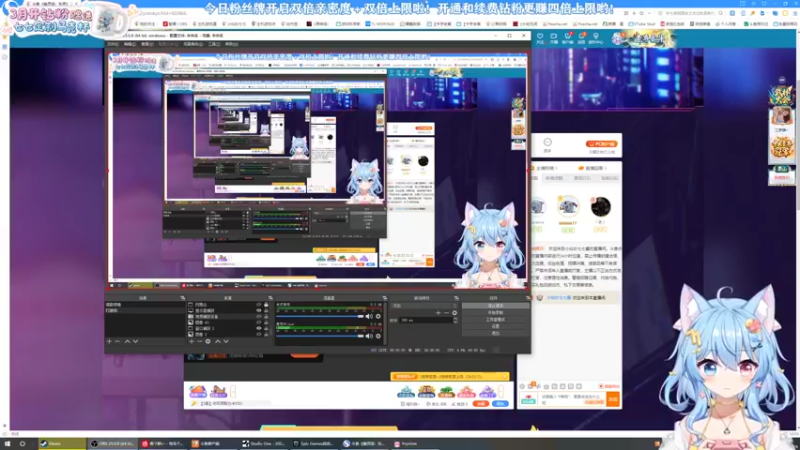Open OBS Edit menu

130,44
